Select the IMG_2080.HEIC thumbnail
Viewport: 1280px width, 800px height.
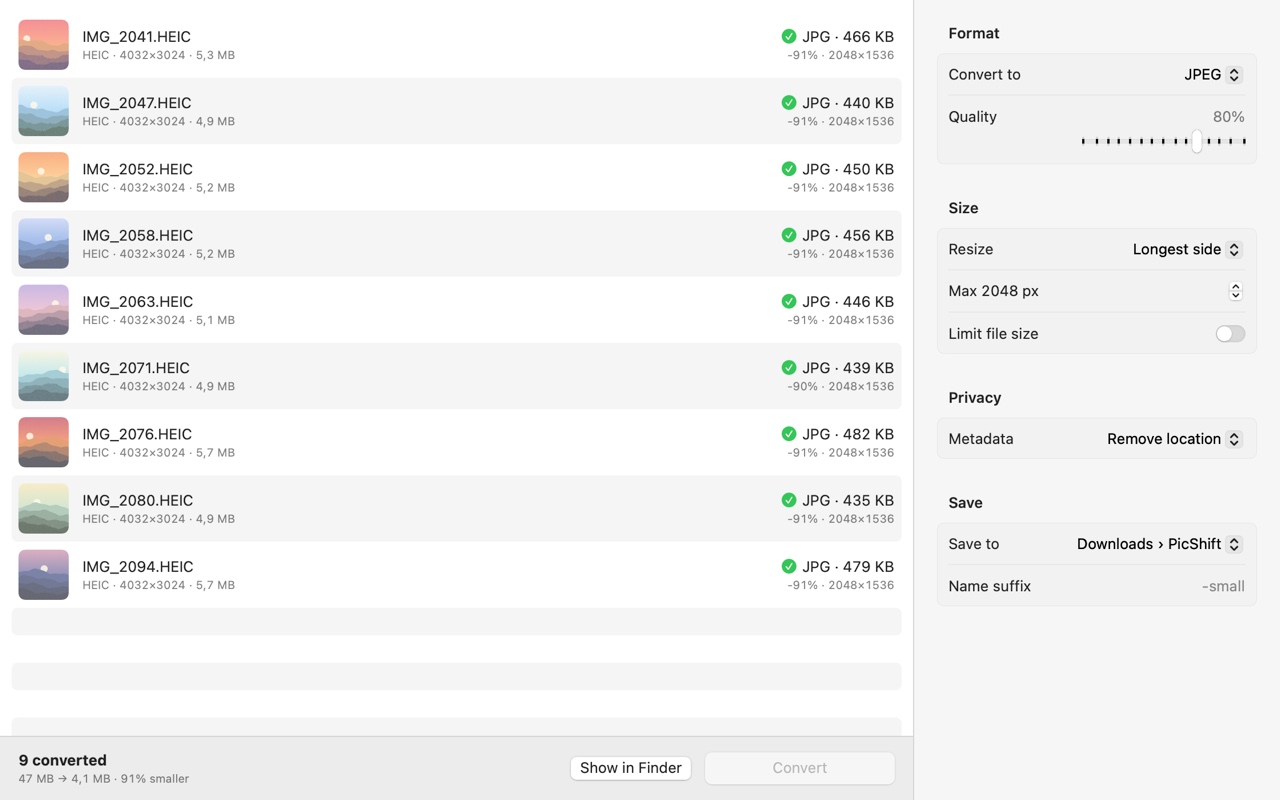pyautogui.click(x=44, y=508)
